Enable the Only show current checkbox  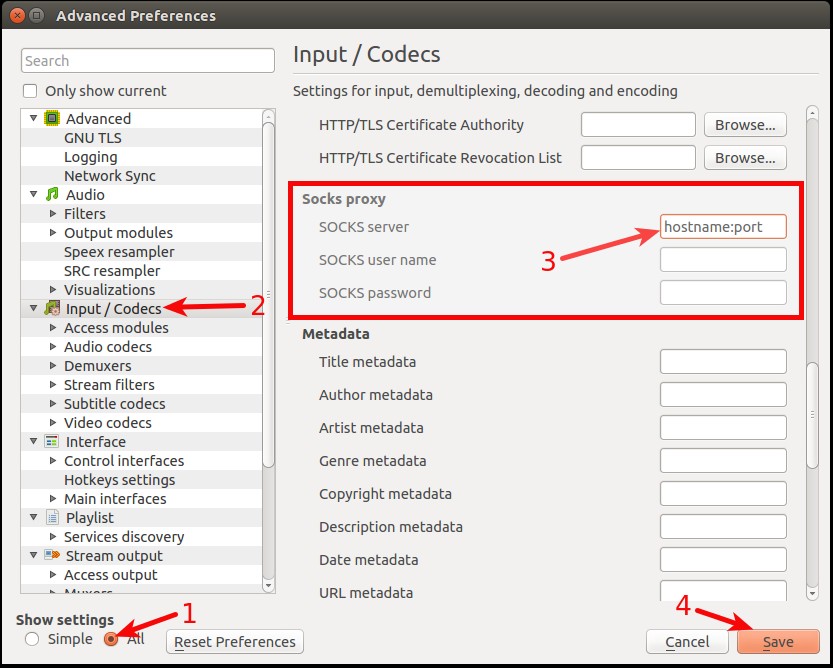click(x=31, y=91)
